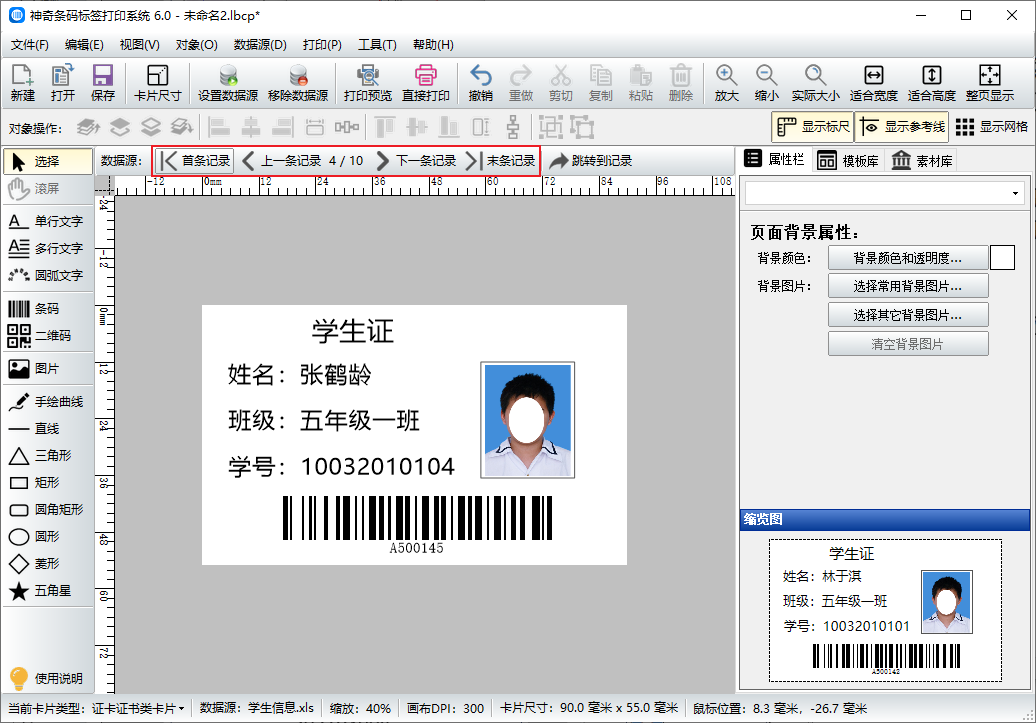This screenshot has width=1036, height=723.
Task: Select the 学生证 title on the card
Action: 352,331
